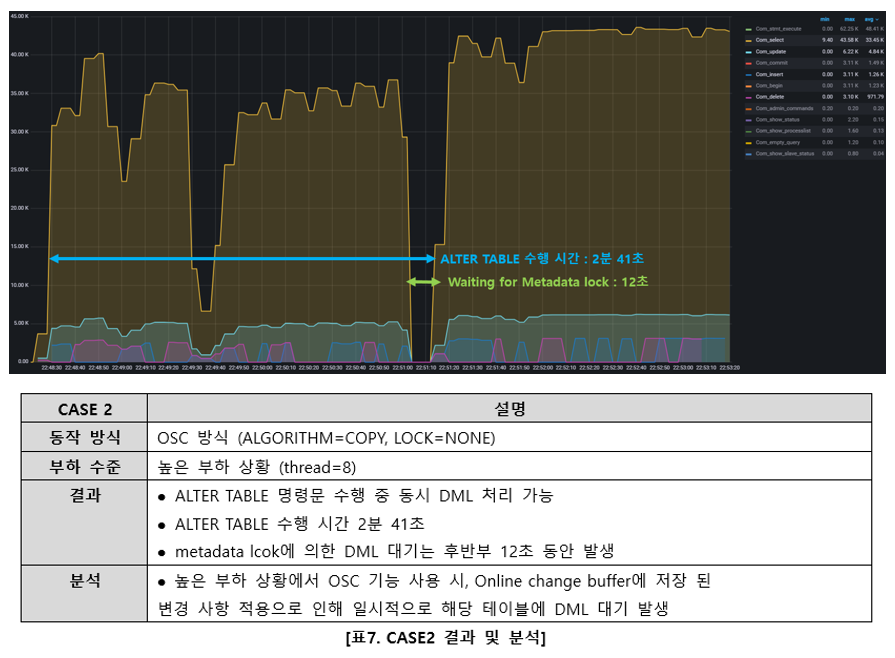895x658 pixels.
Task: Sort legend by the max column header
Action: pos(849,19)
